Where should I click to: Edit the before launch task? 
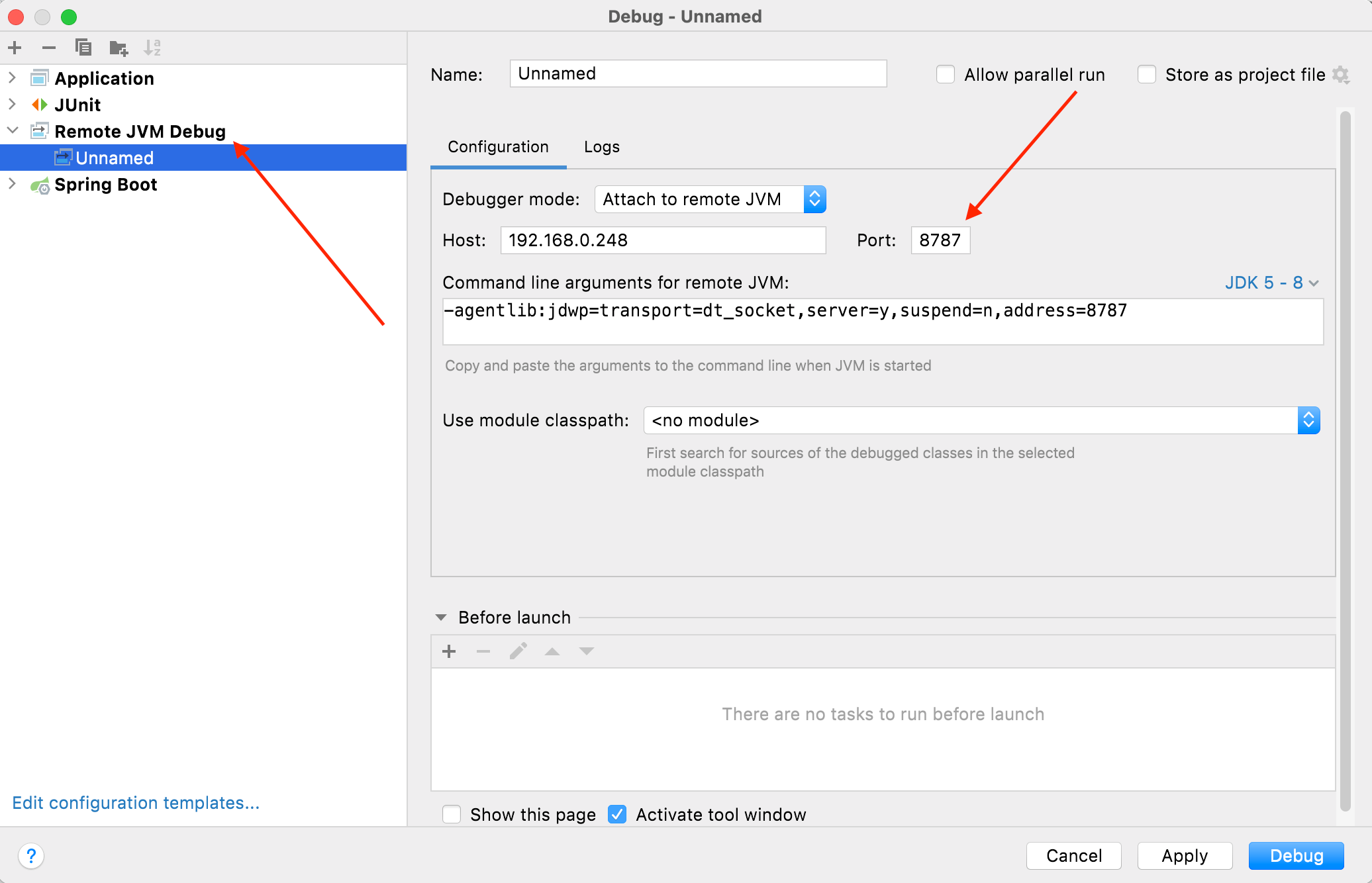518,651
